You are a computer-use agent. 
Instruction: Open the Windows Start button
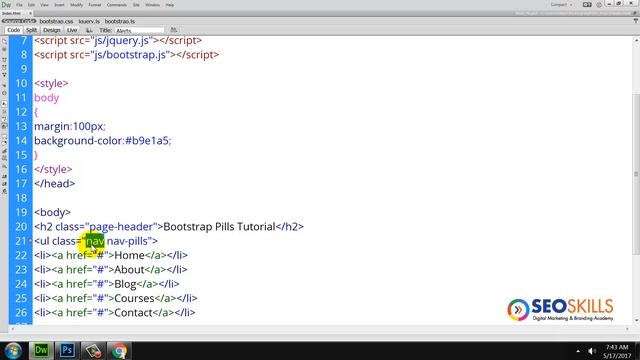pyautogui.click(x=13, y=351)
